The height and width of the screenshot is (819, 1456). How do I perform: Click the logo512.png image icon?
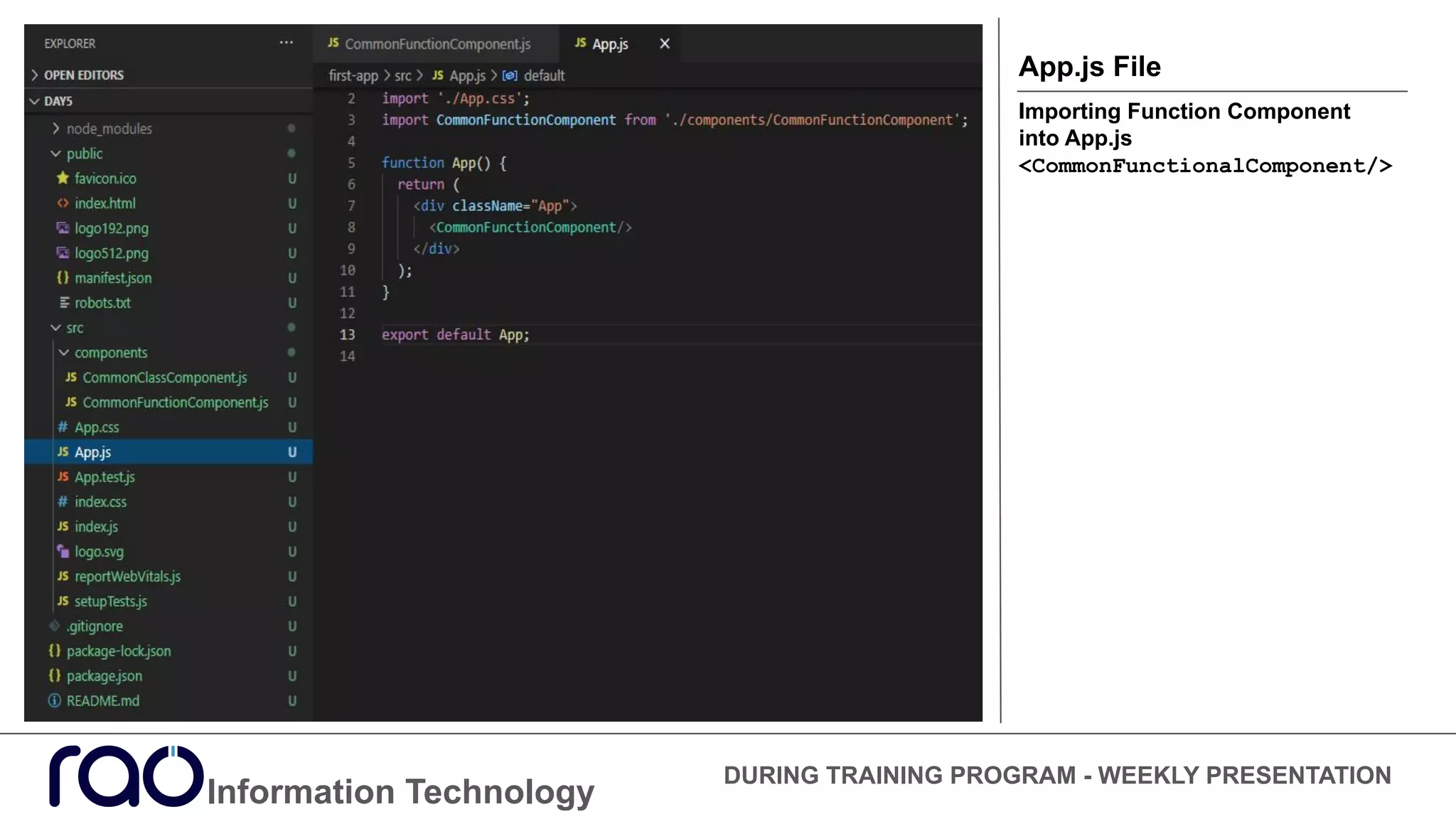pyautogui.click(x=63, y=252)
